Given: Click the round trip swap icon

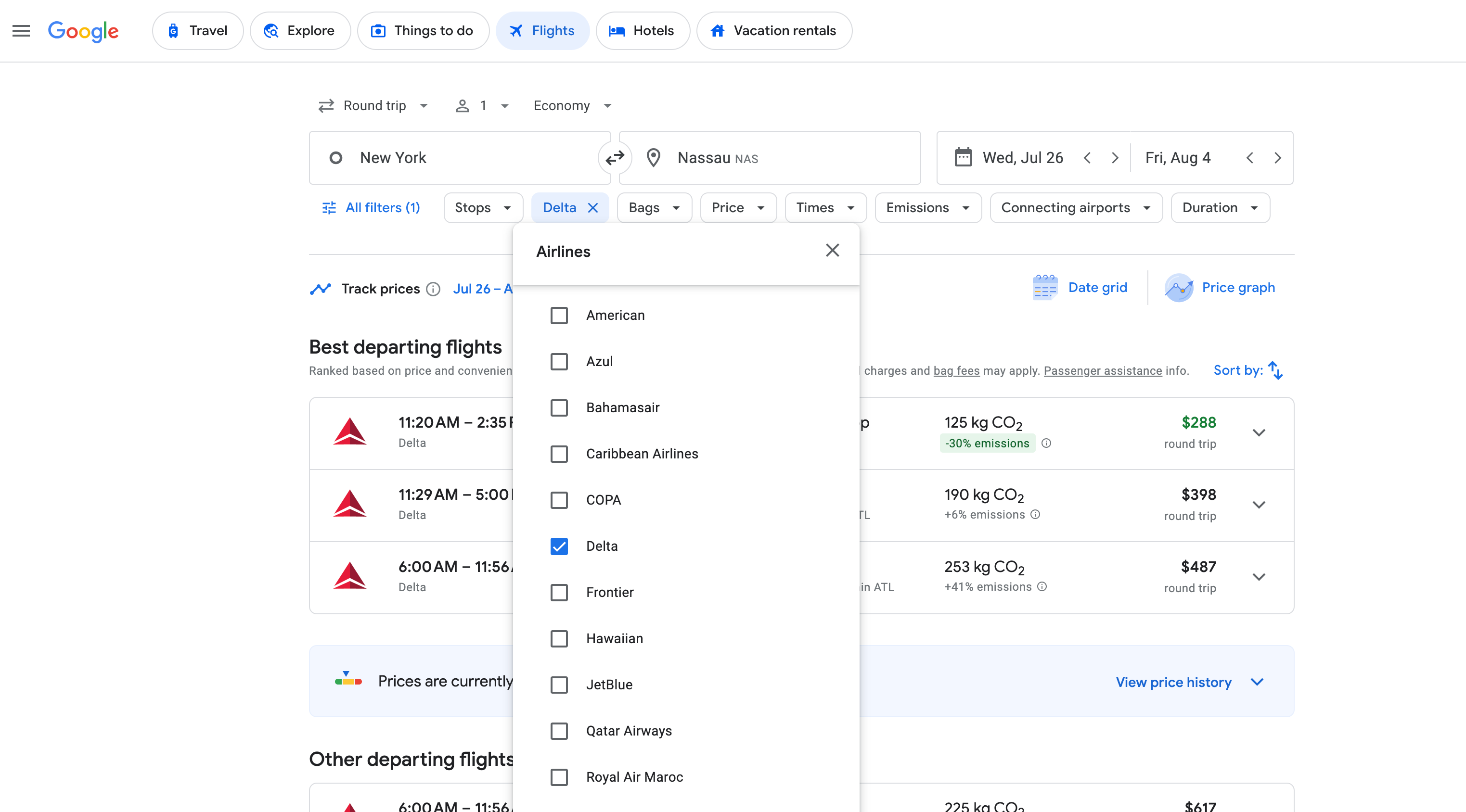Looking at the screenshot, I should [615, 157].
